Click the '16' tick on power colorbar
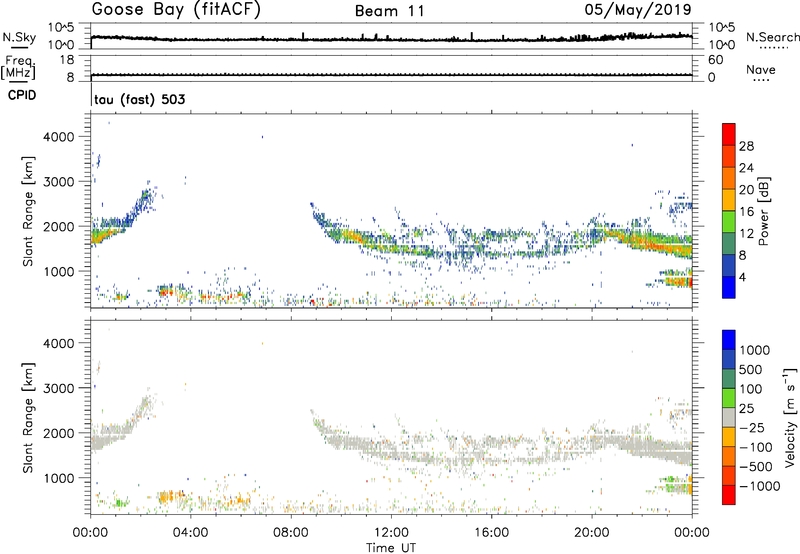The height and width of the screenshot is (554, 800). 746,212
